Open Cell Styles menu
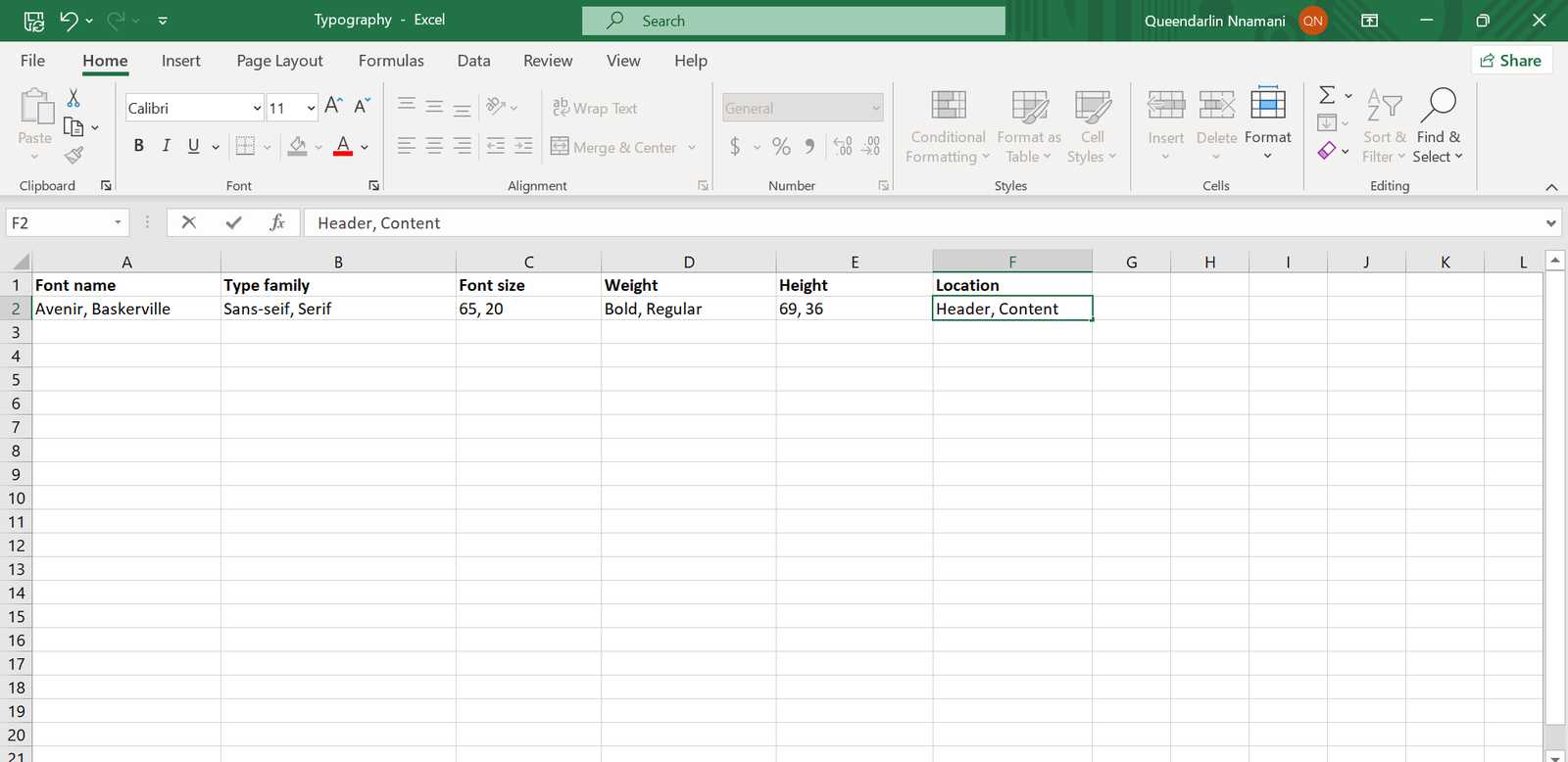1568x762 pixels. point(1092,126)
